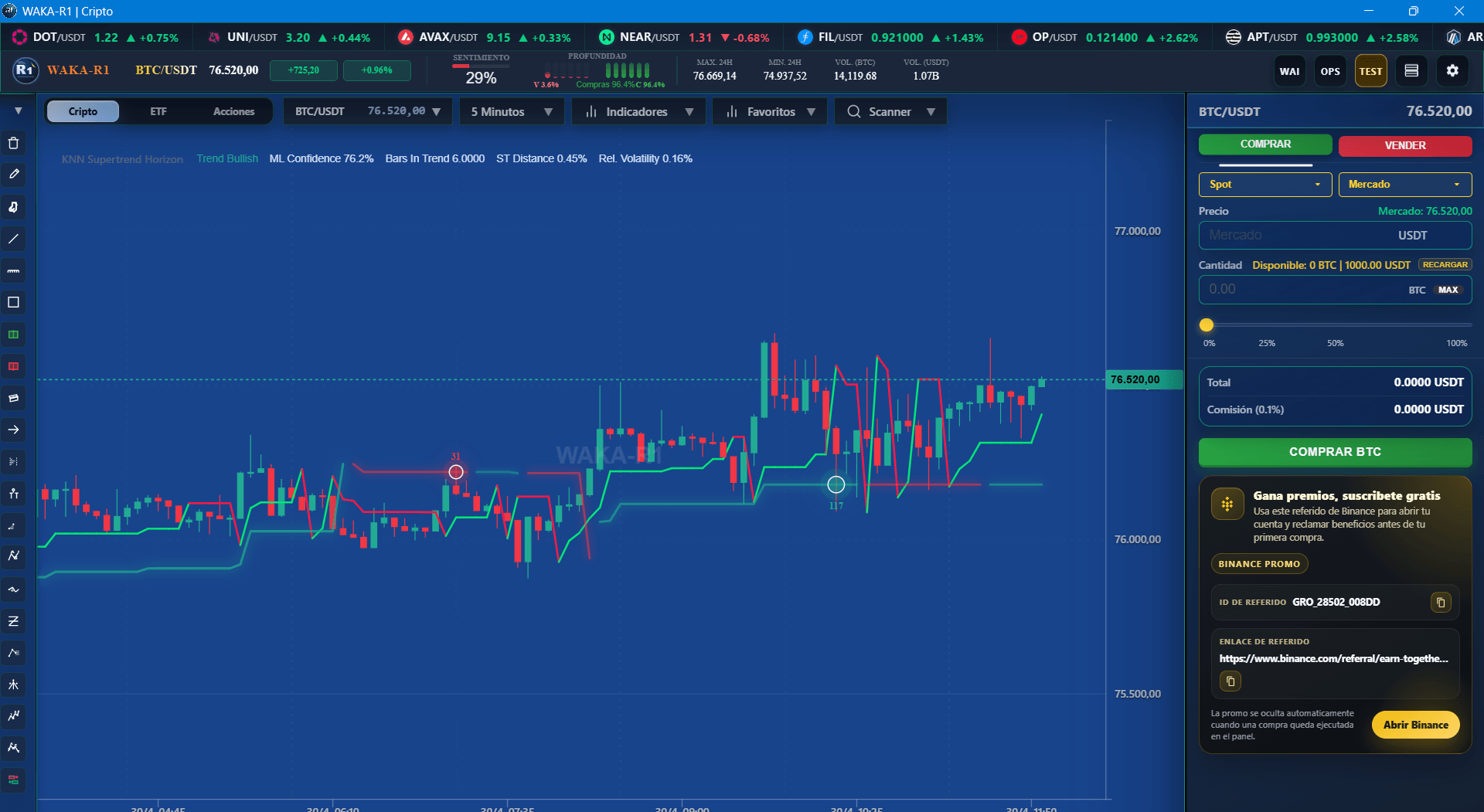This screenshot has width=1484, height=812.
Task: Select the rectangle shape tool
Action: pos(13,302)
